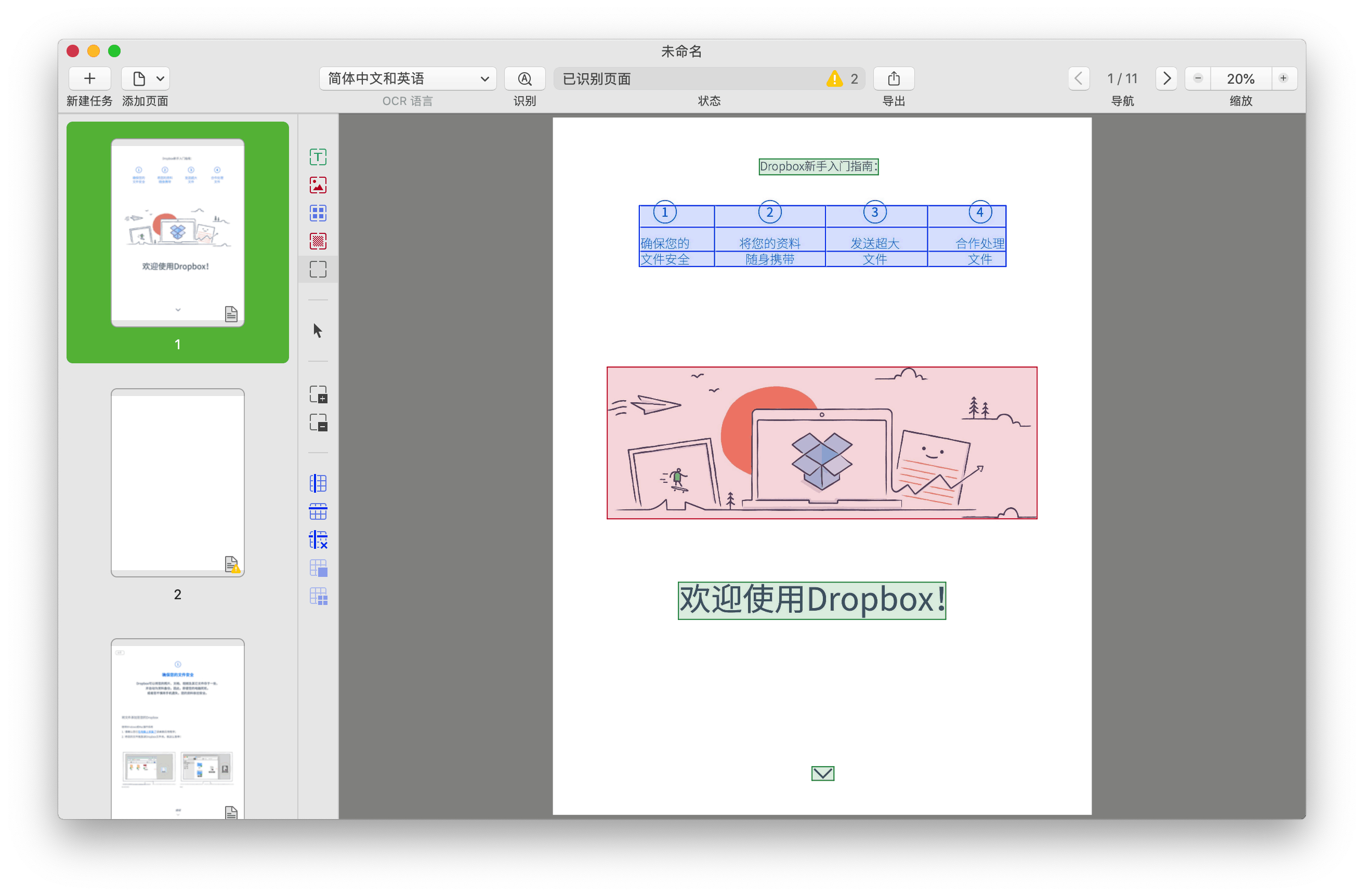
Task: Select the background picture area tool
Action: click(x=318, y=241)
